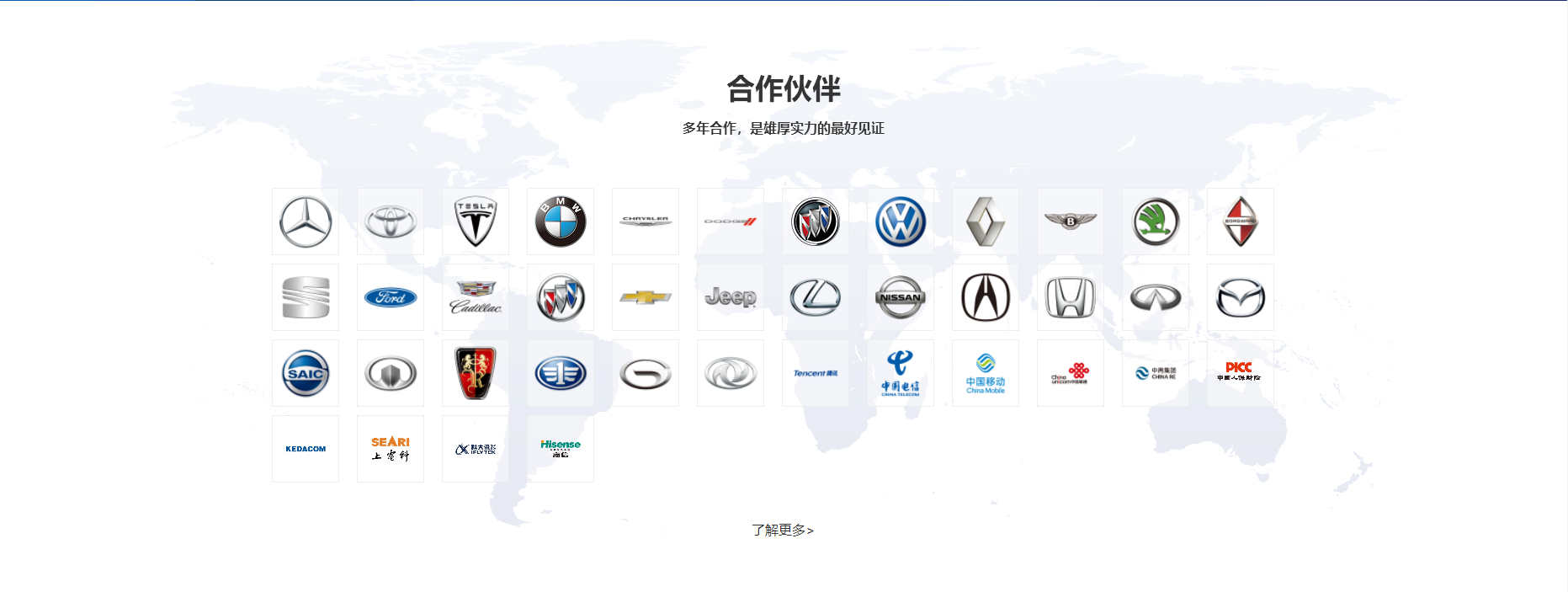
Task: Select the Jeep wordmark logo
Action: coord(731,297)
